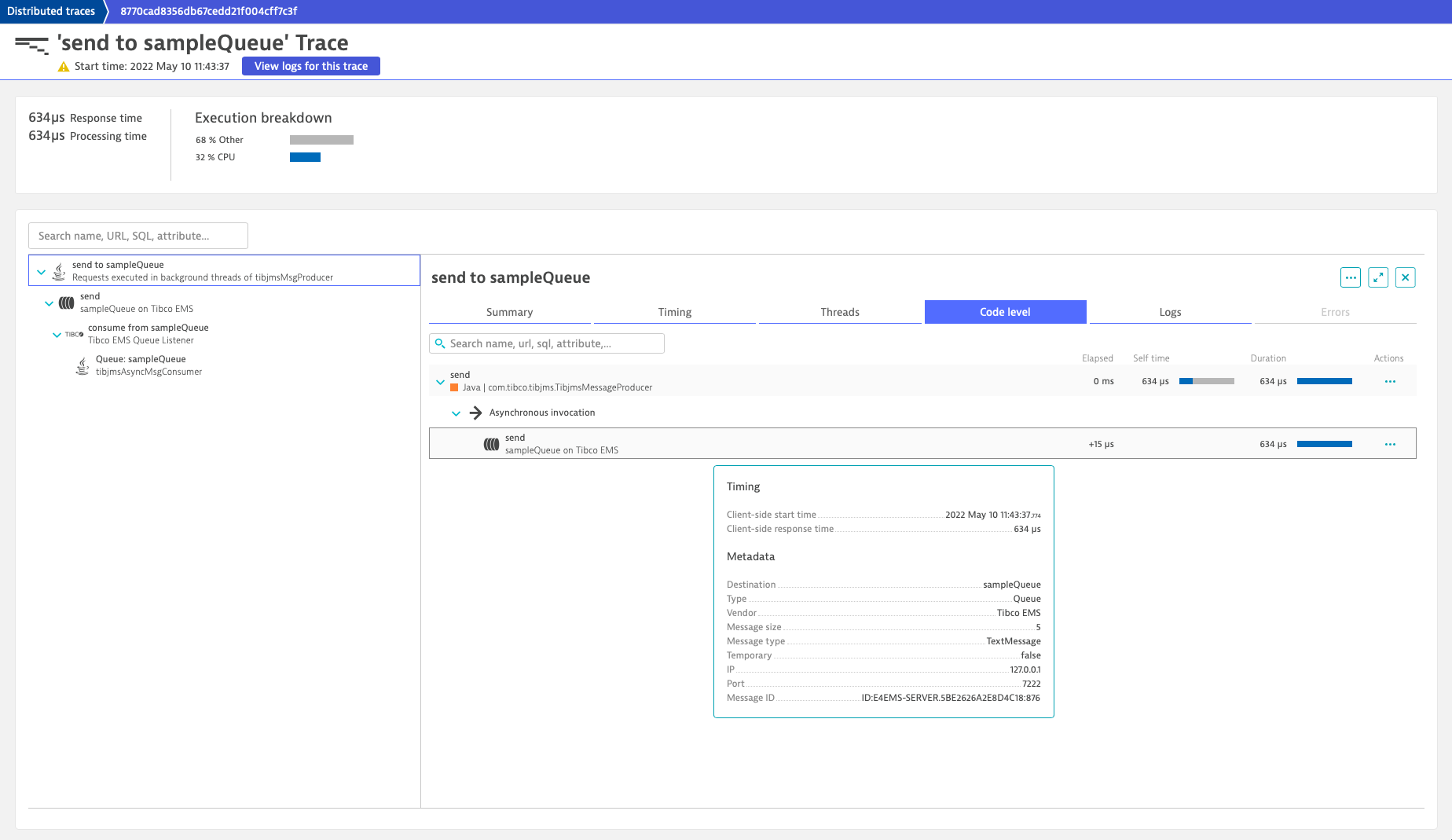This screenshot has width=1452, height=840.
Task: Expand the detail panel to full screen
Action: click(x=1378, y=277)
